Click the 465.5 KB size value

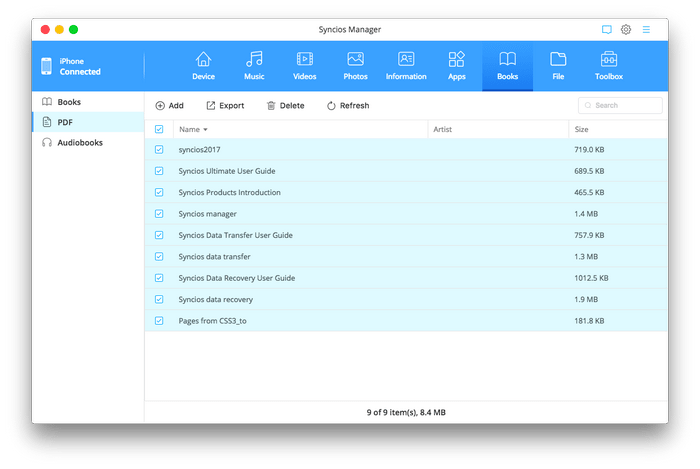click(589, 192)
